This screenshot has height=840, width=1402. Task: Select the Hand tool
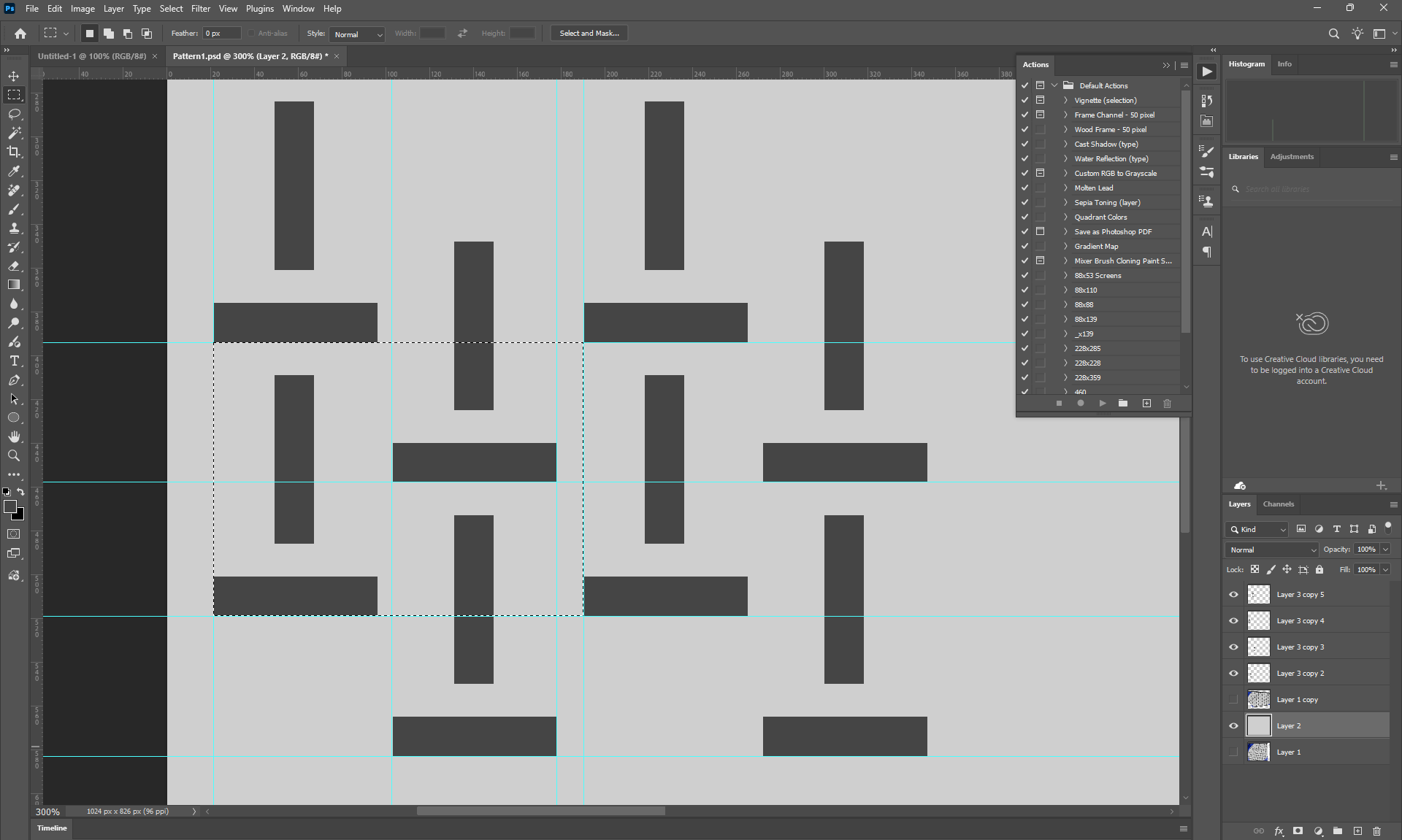click(14, 436)
